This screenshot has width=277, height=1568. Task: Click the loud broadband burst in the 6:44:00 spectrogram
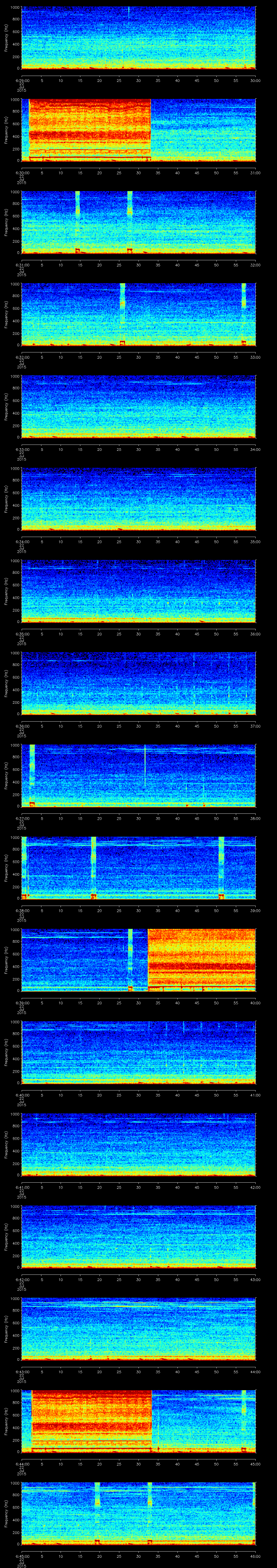click(91, 1421)
